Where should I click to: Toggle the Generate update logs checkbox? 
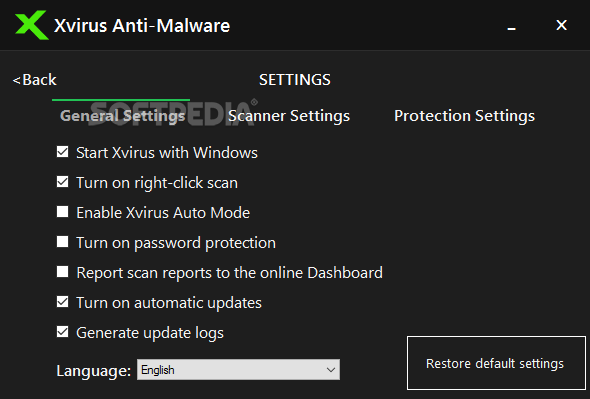point(62,332)
